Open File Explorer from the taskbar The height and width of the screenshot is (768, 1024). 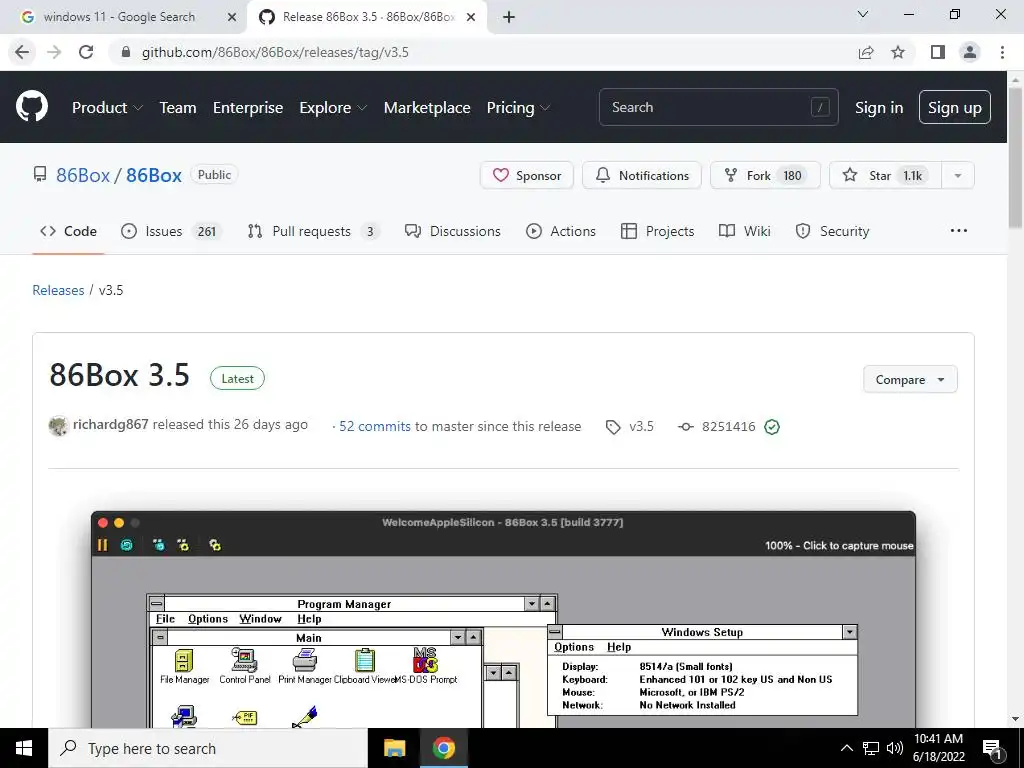394,748
